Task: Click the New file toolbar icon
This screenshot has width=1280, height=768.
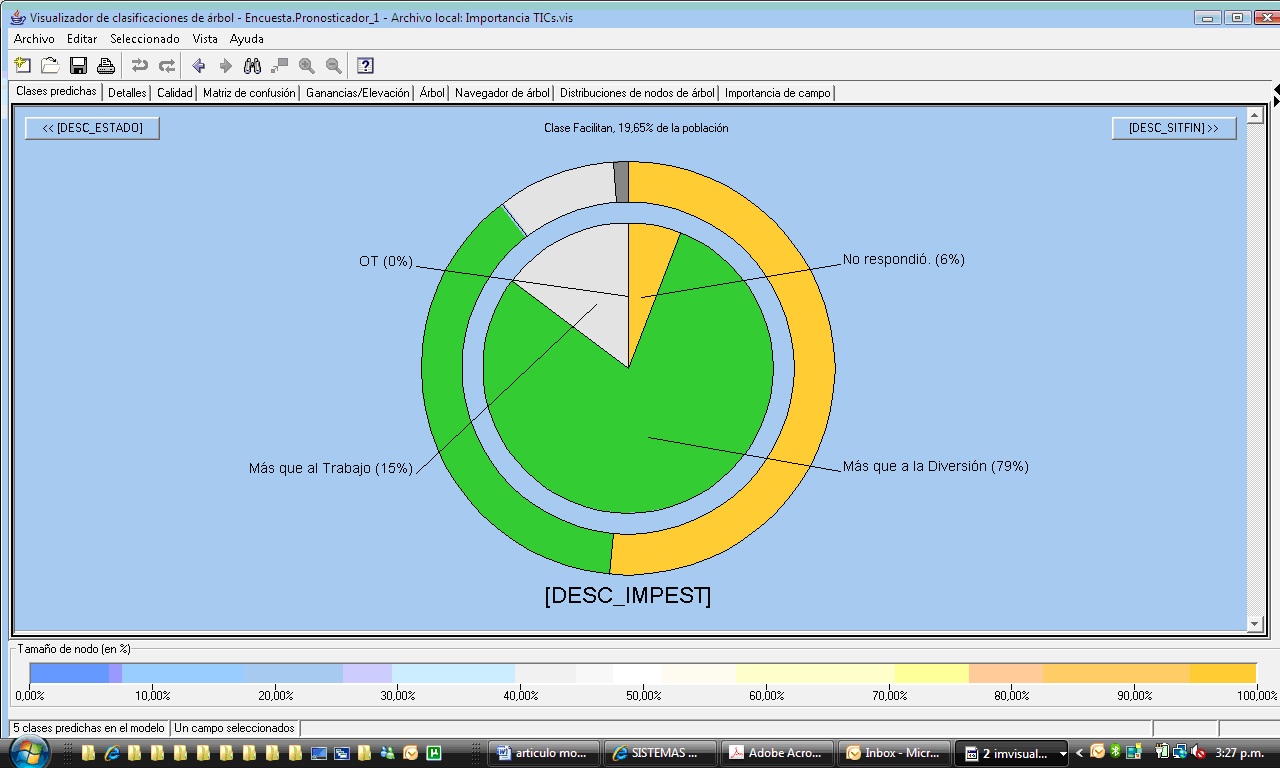Action: pos(23,66)
